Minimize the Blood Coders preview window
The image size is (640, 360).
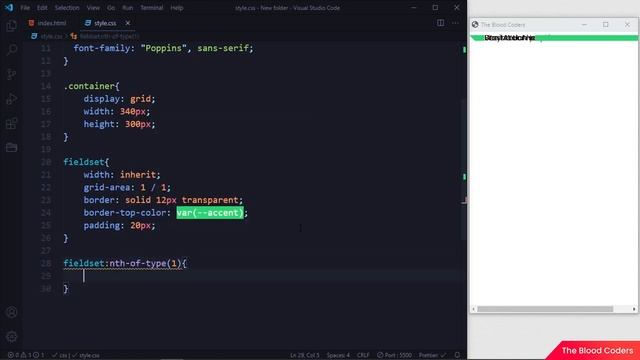pos(584,24)
